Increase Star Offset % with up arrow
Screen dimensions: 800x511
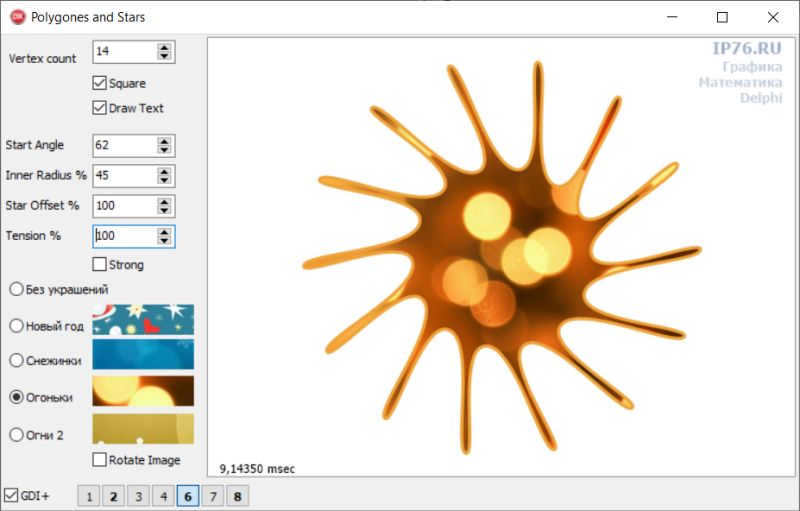tap(164, 201)
